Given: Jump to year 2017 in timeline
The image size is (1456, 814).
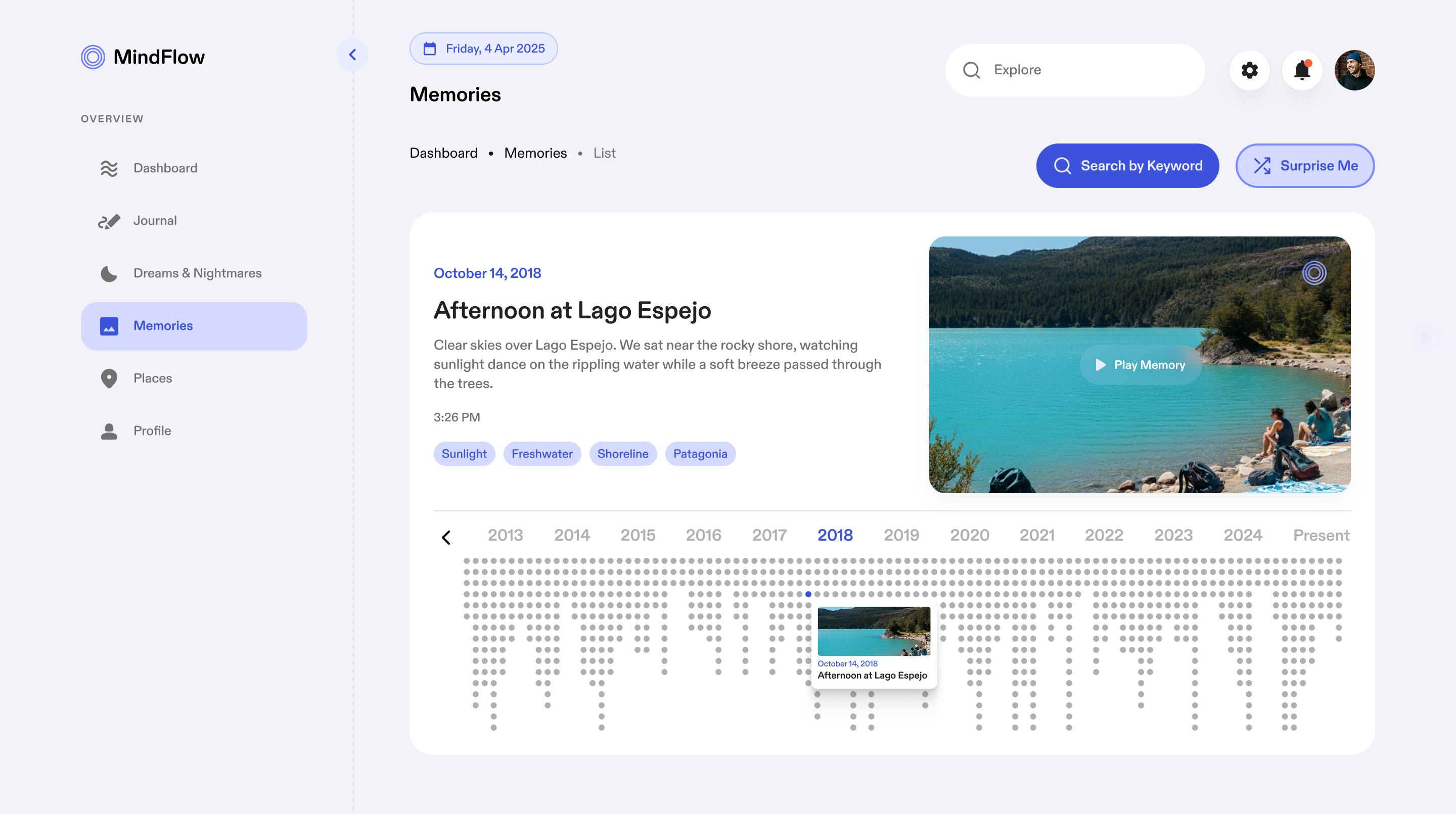Looking at the screenshot, I should point(769,535).
